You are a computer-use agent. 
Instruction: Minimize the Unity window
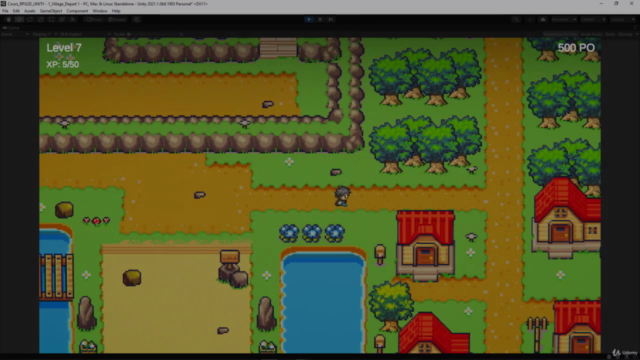(601, 4)
